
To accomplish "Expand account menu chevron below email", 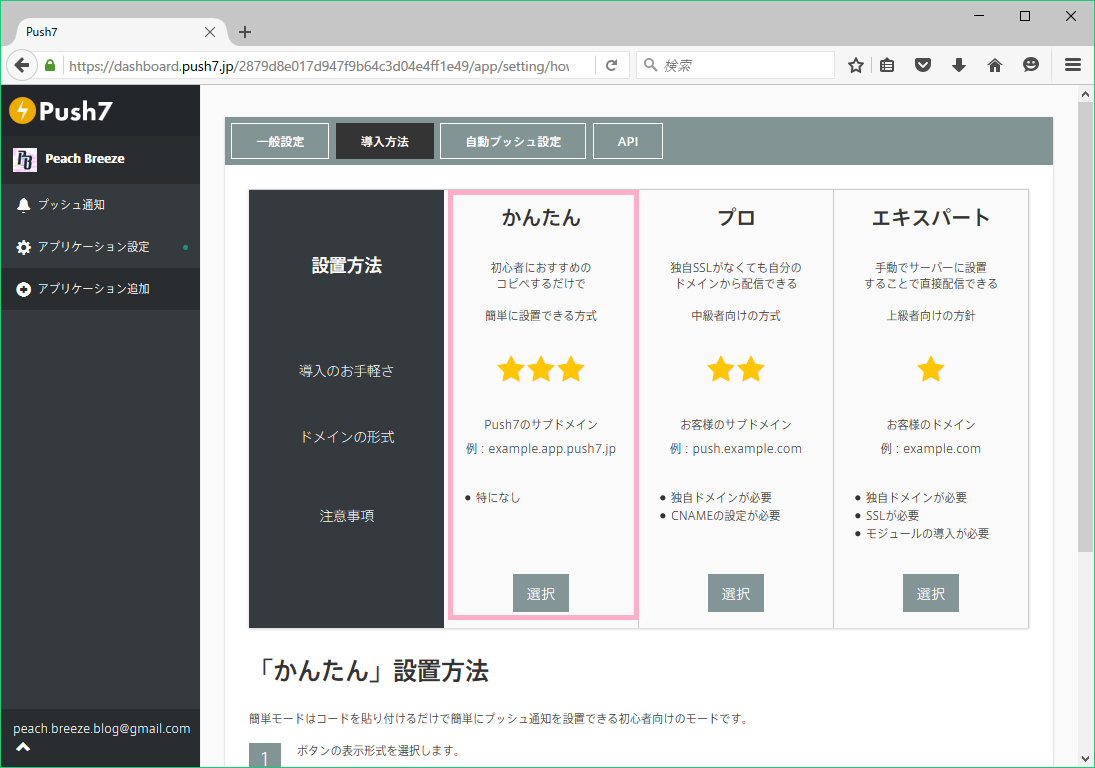I will pos(23,748).
